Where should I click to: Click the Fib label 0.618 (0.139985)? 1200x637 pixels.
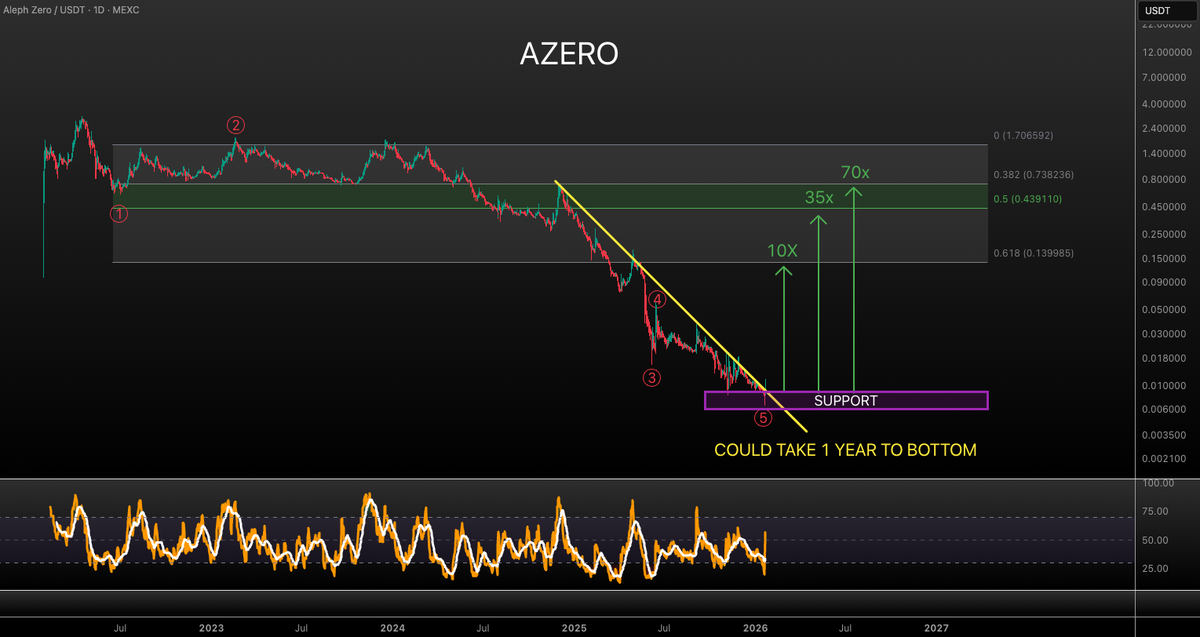1033,254
